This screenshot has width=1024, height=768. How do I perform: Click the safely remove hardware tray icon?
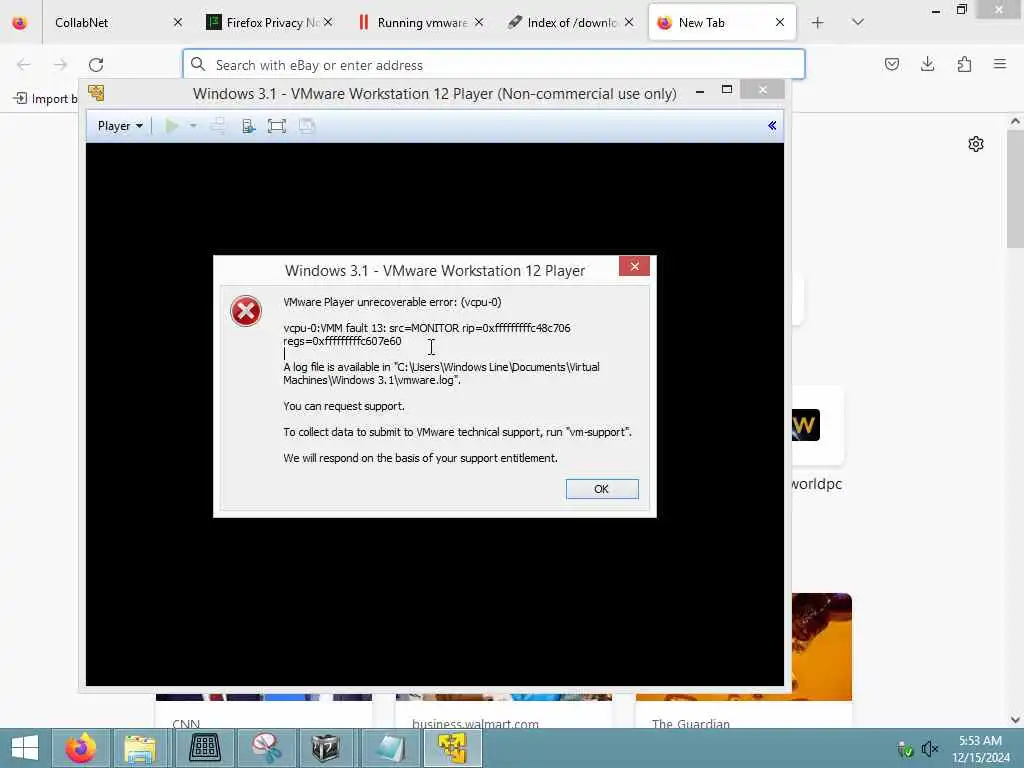tap(904, 749)
